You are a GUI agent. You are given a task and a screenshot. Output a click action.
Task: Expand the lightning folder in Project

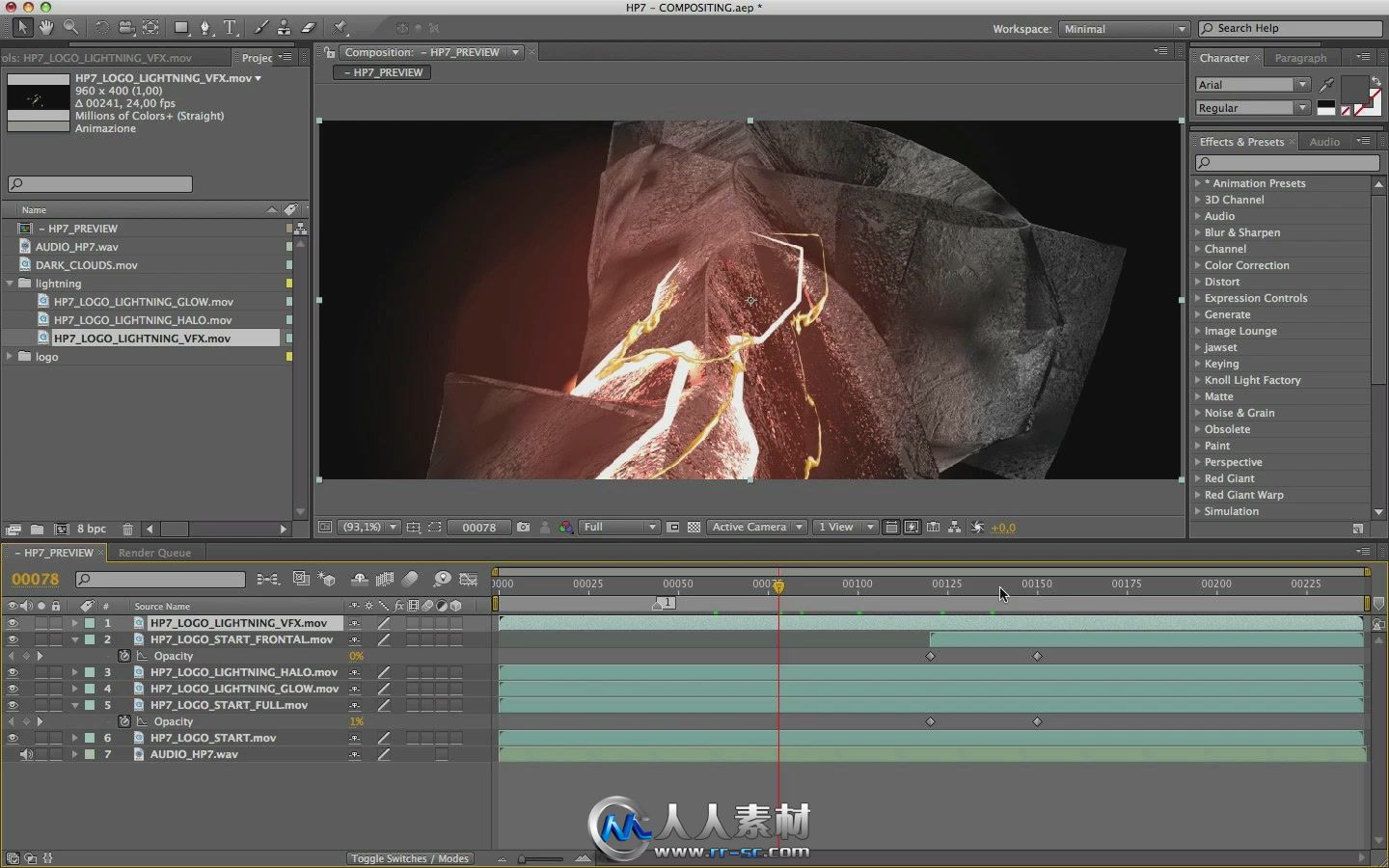pyautogui.click(x=11, y=284)
